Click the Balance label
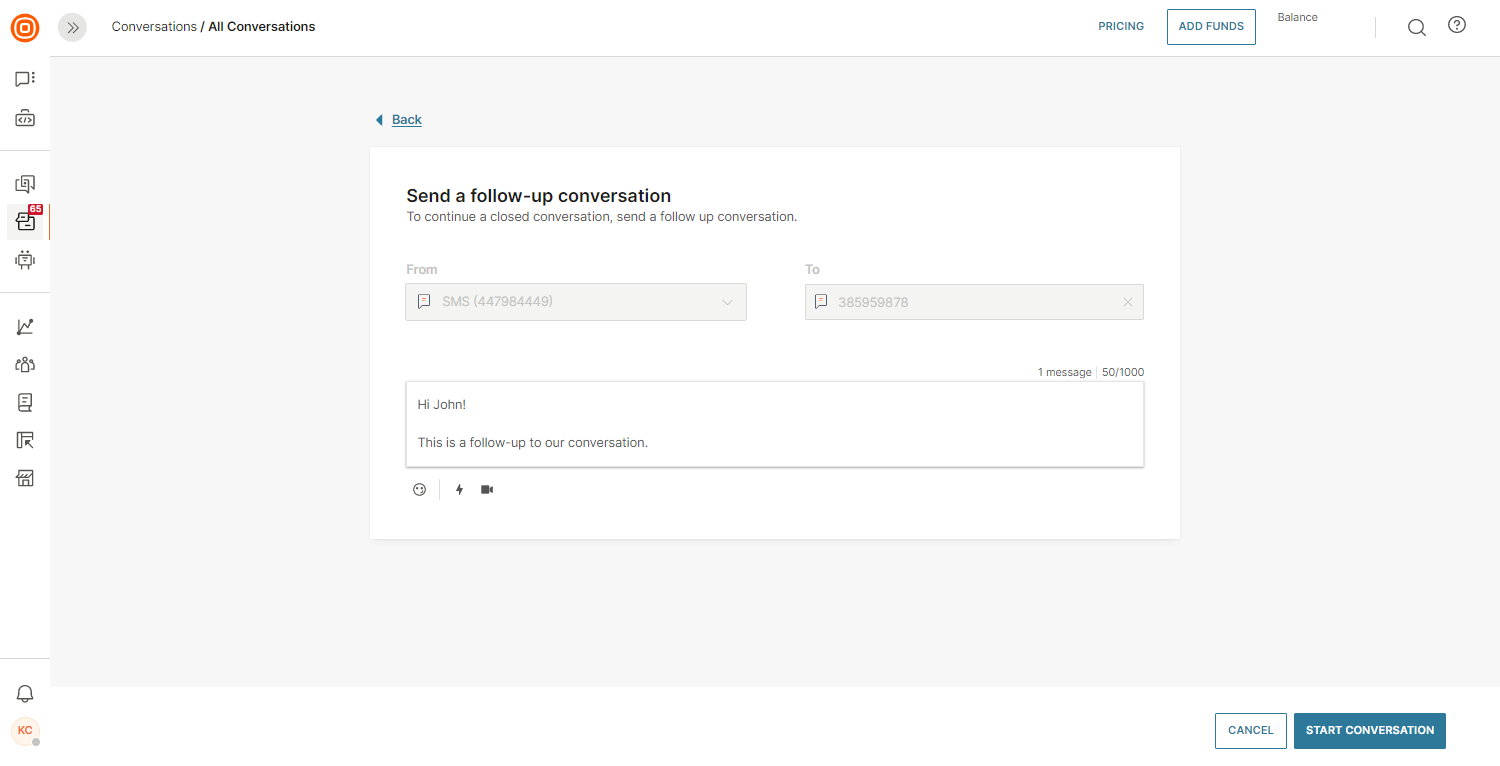This screenshot has width=1500, height=766. coord(1297,18)
